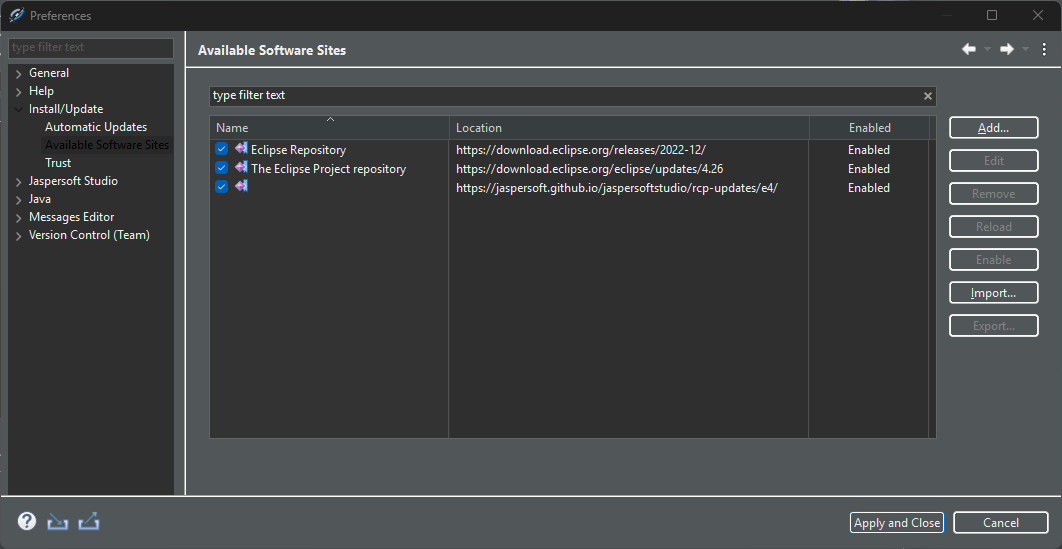Expand the Jaspersoft Studio tree node

tap(18, 181)
